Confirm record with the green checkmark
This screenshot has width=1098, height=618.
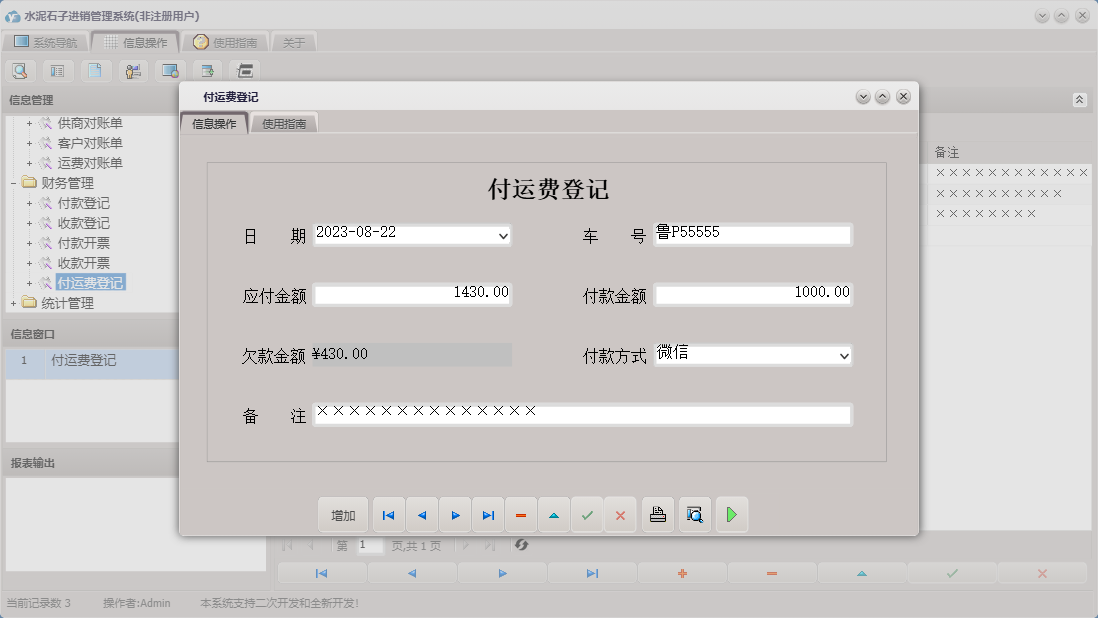588,514
